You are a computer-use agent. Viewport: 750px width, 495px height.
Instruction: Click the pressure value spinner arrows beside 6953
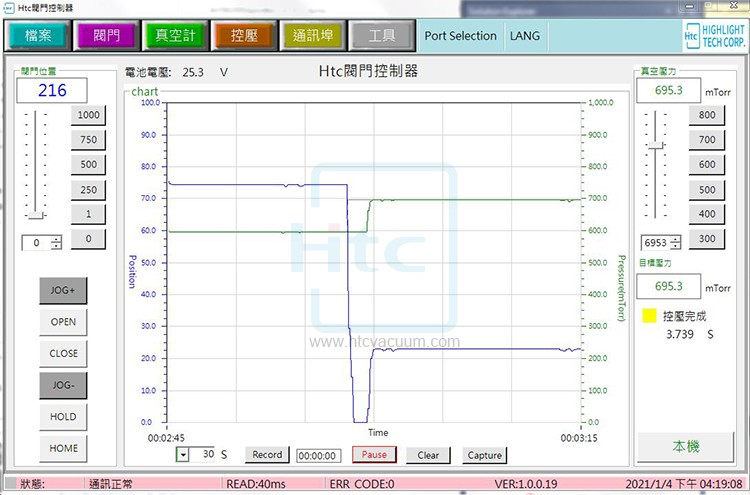point(675,243)
